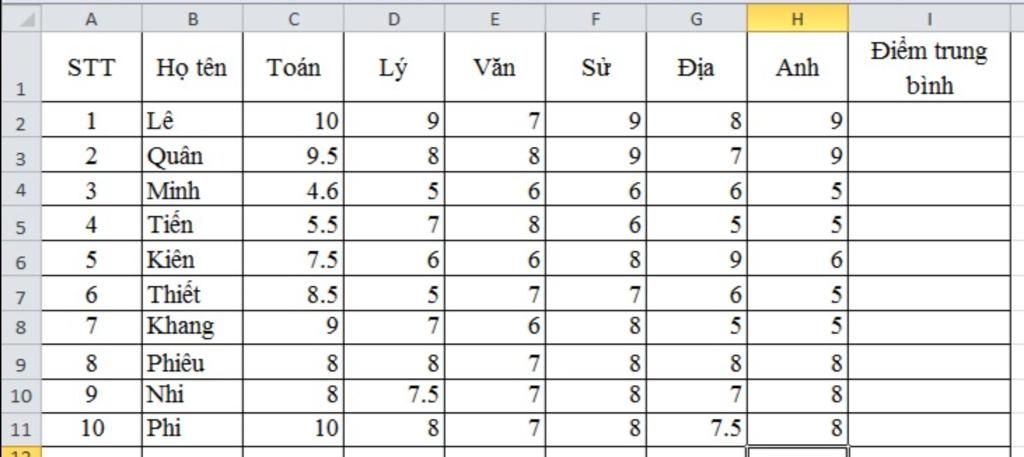Image resolution: width=1024 pixels, height=457 pixels.
Task: Select the "Thiết" name cell
Action: pos(192,294)
